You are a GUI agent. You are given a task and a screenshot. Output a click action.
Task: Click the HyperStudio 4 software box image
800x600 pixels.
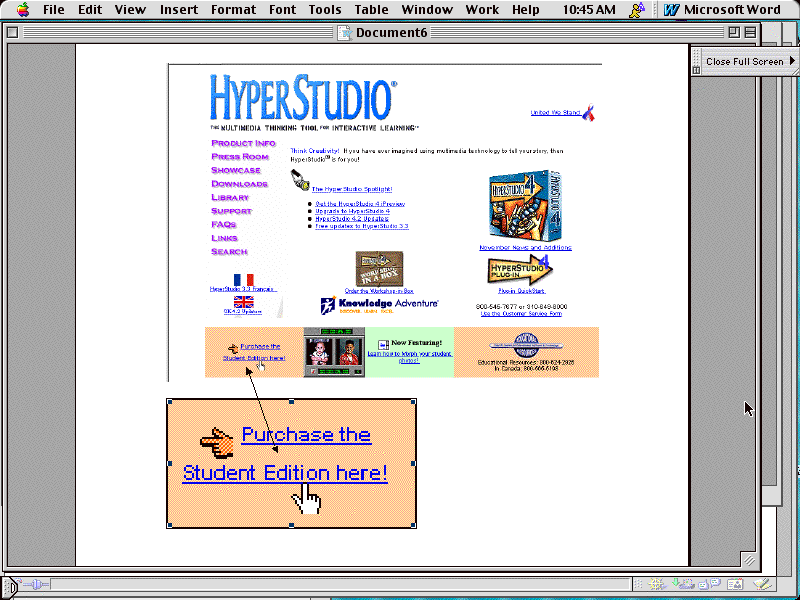click(x=526, y=206)
